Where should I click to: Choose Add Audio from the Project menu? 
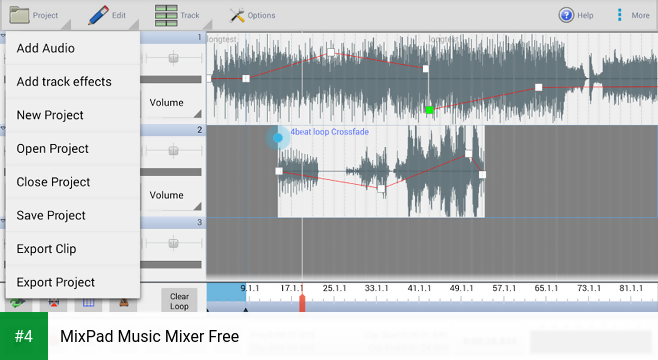[73, 48]
